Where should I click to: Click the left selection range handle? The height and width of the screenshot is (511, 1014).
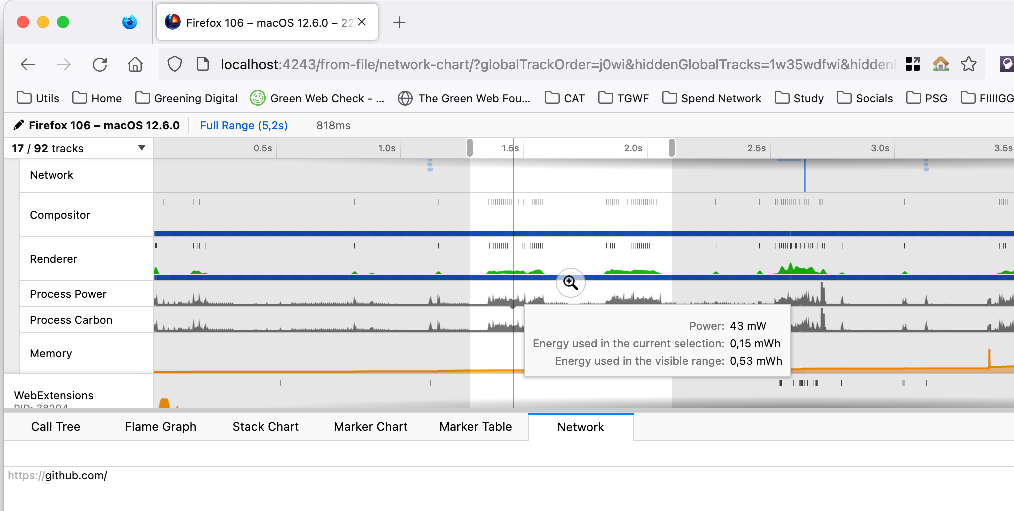pos(469,148)
